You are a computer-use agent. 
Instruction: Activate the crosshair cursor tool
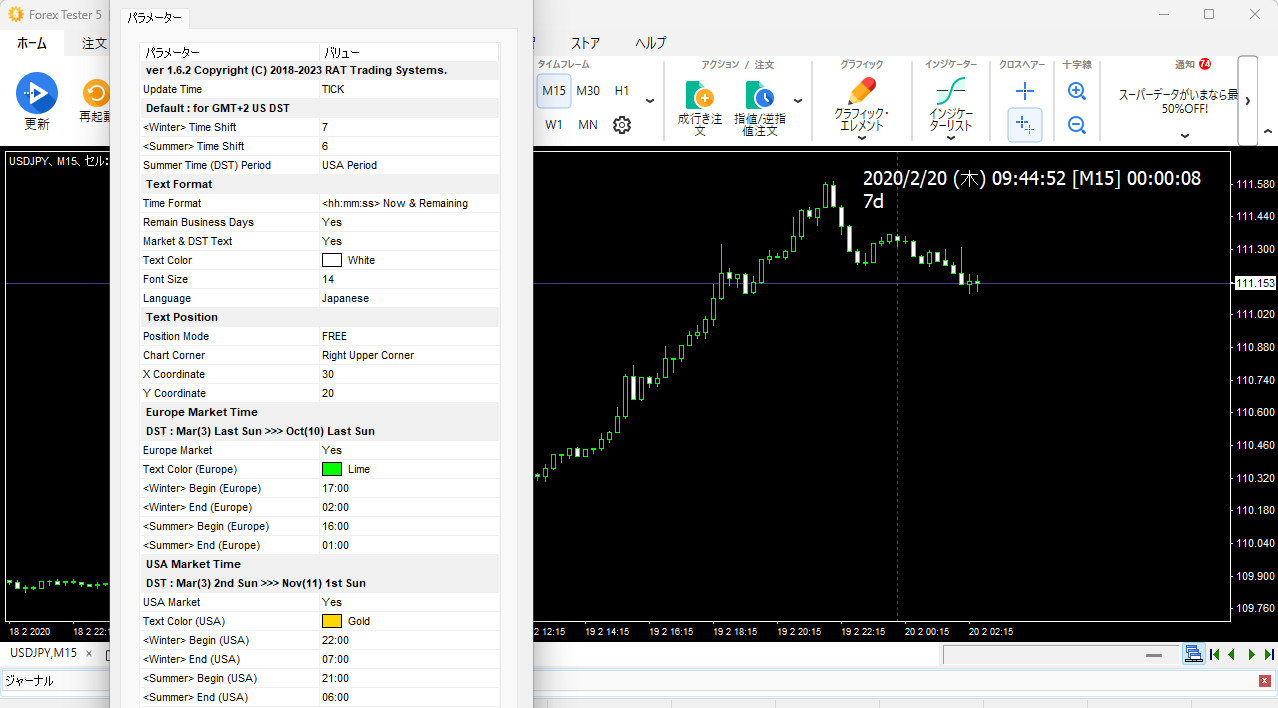tap(1023, 91)
